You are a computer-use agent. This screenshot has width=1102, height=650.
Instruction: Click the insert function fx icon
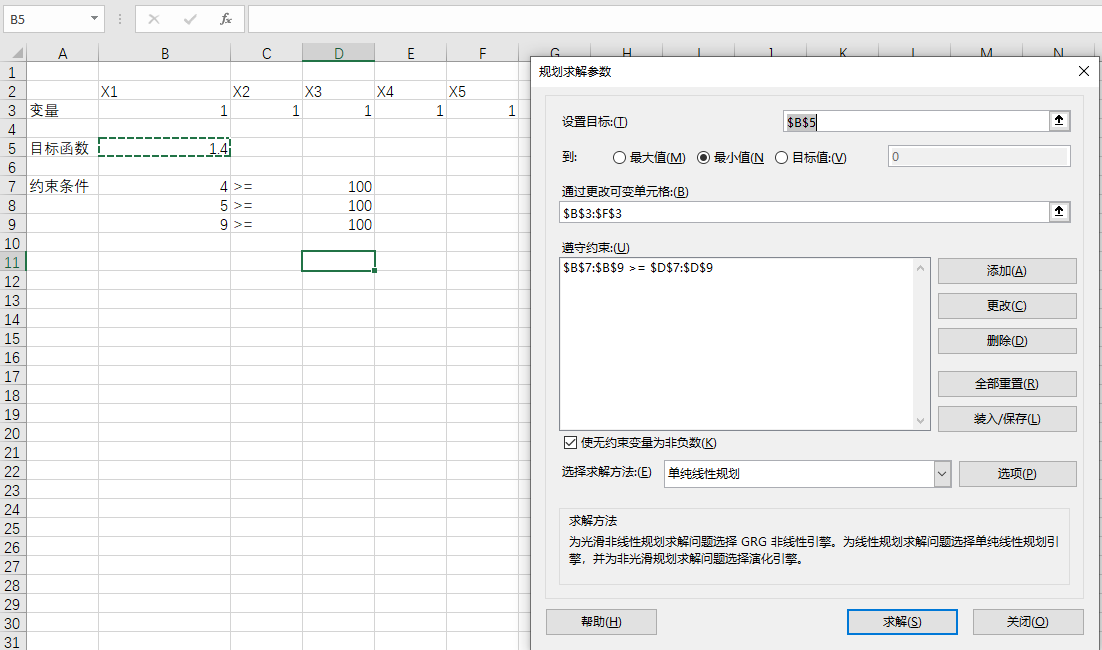pyautogui.click(x=226, y=19)
